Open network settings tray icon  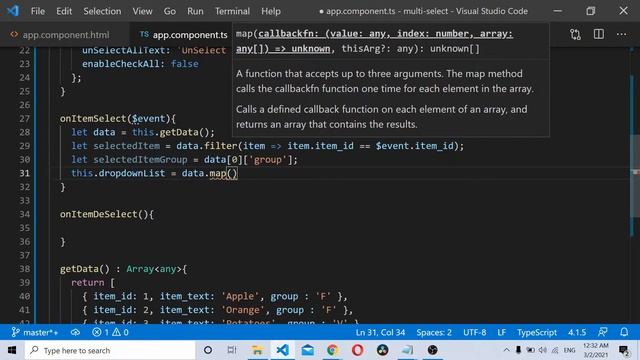[555, 350]
